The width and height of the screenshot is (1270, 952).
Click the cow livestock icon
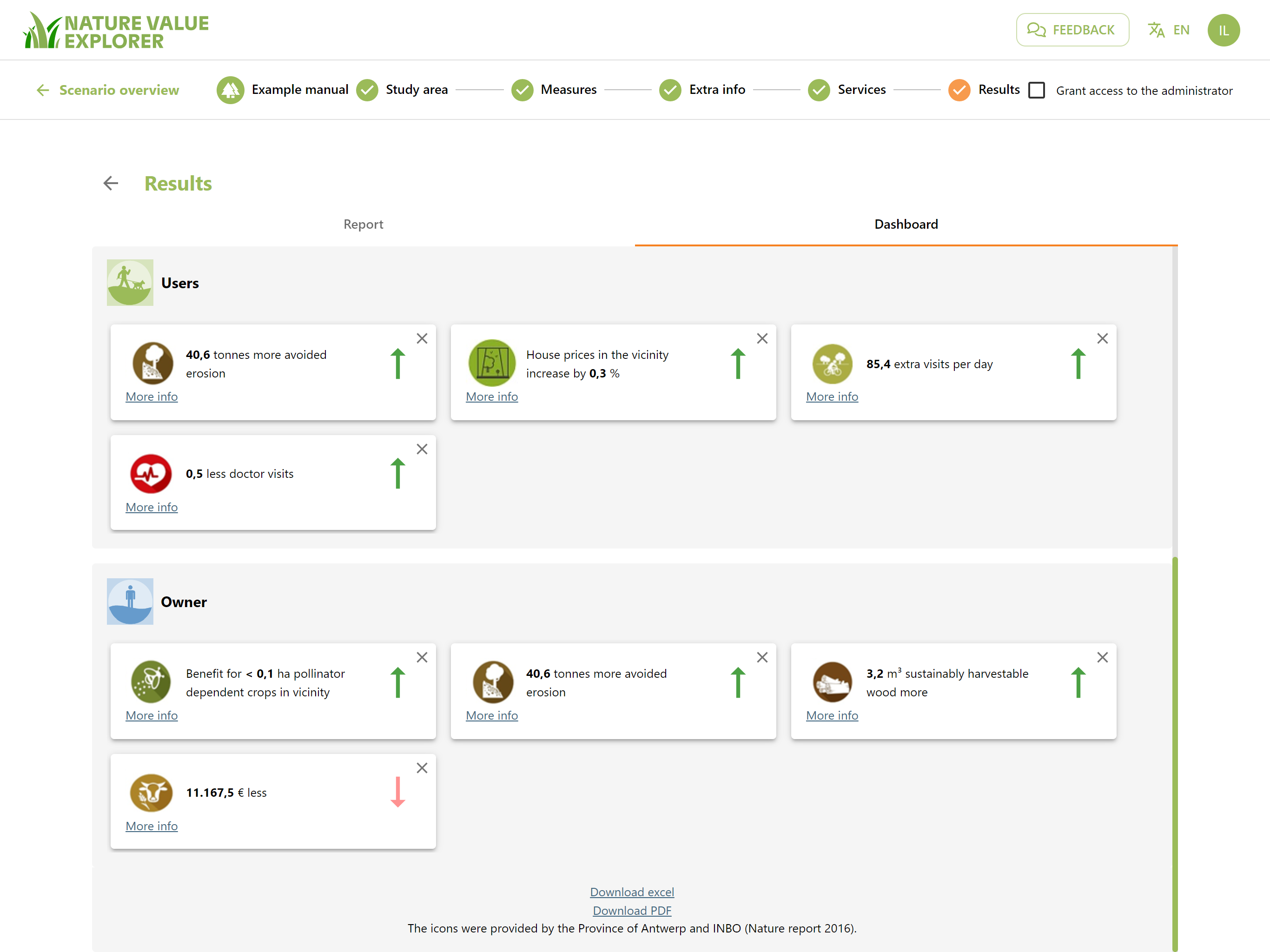click(151, 792)
